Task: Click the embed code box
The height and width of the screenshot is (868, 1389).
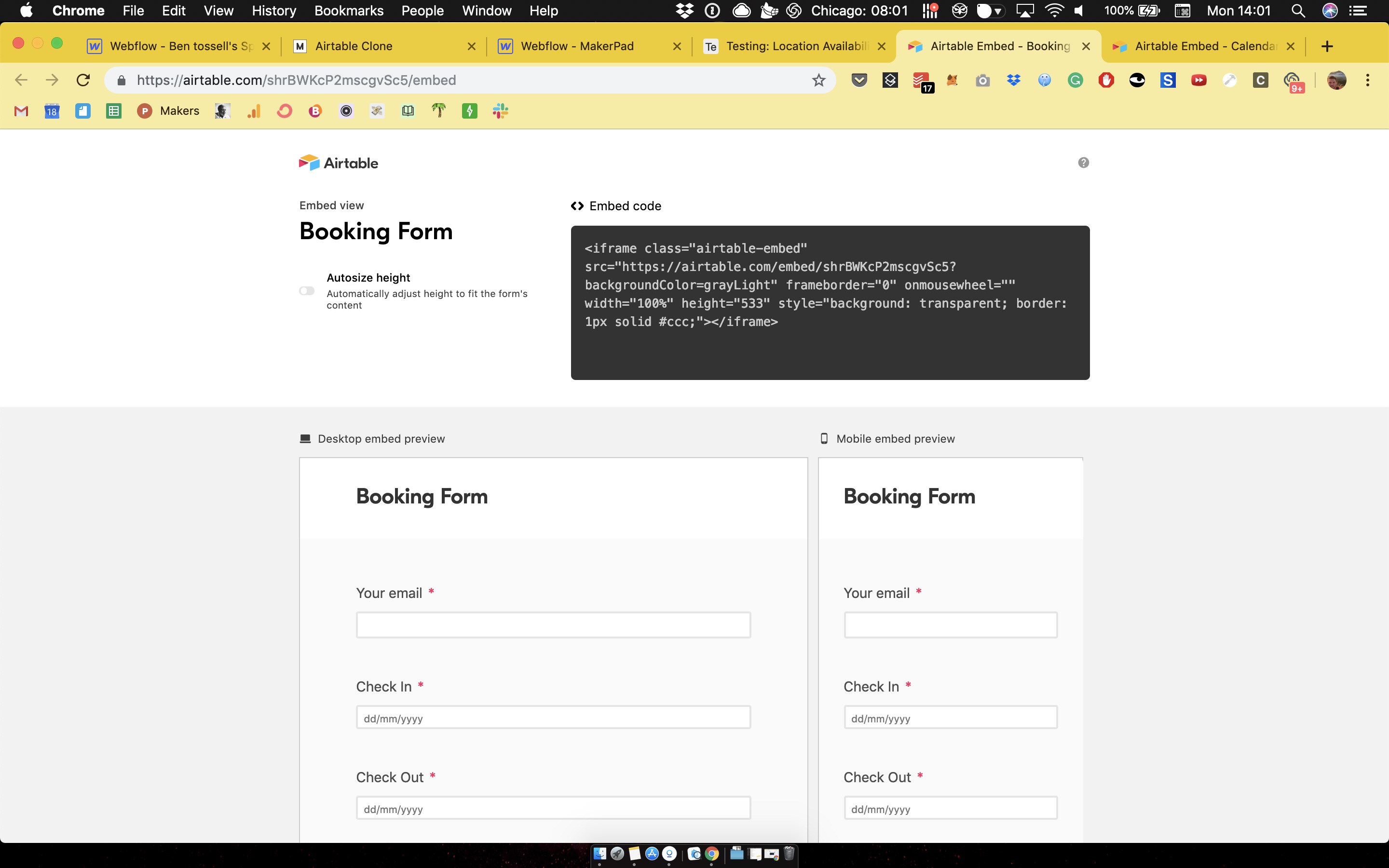Action: 830,302
